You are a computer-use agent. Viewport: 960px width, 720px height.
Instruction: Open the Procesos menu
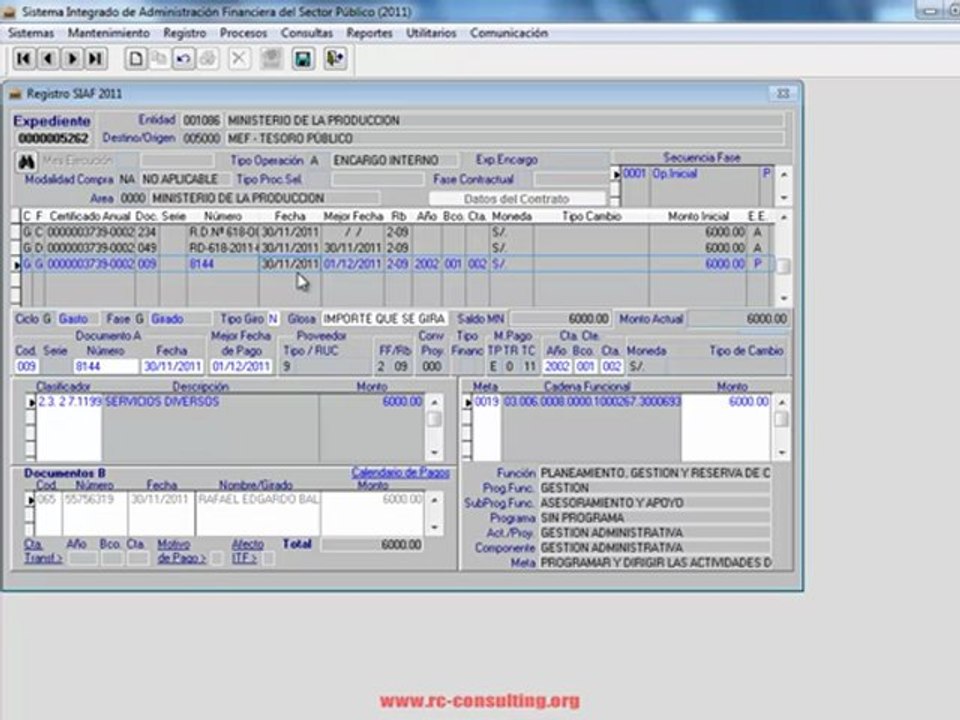click(243, 33)
